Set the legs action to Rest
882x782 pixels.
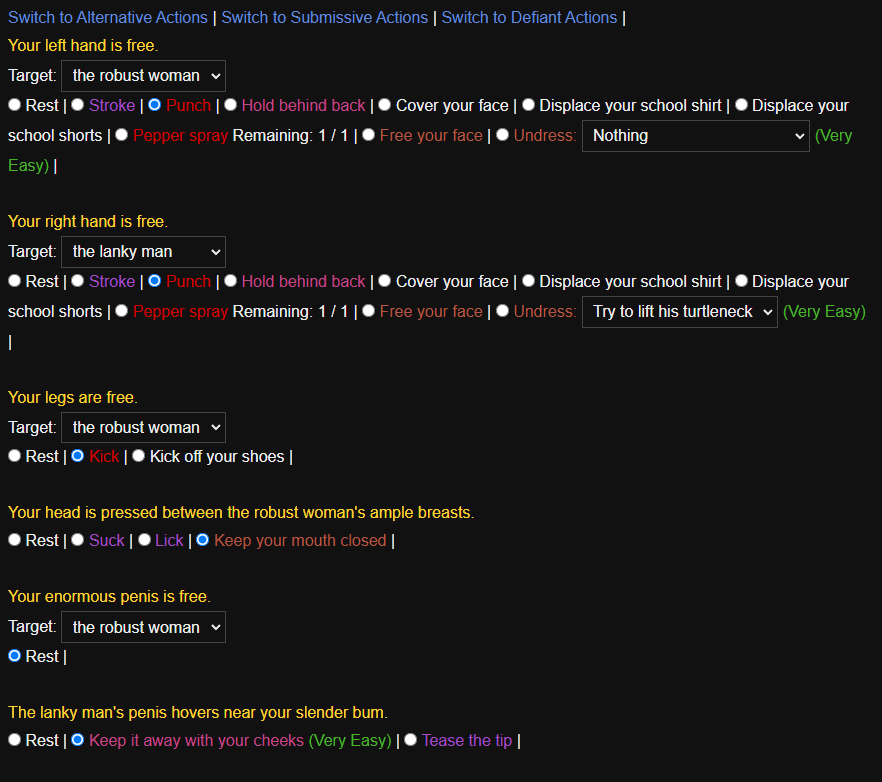coord(15,456)
